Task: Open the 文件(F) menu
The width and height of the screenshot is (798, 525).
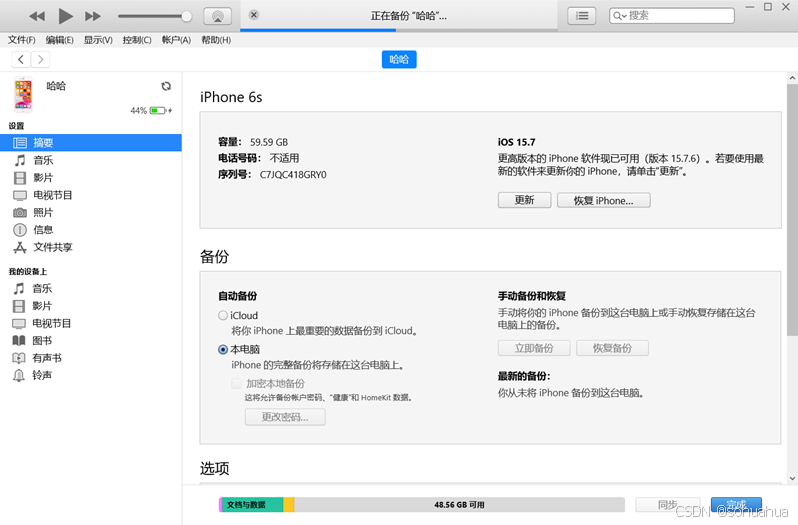Action: tap(21, 40)
